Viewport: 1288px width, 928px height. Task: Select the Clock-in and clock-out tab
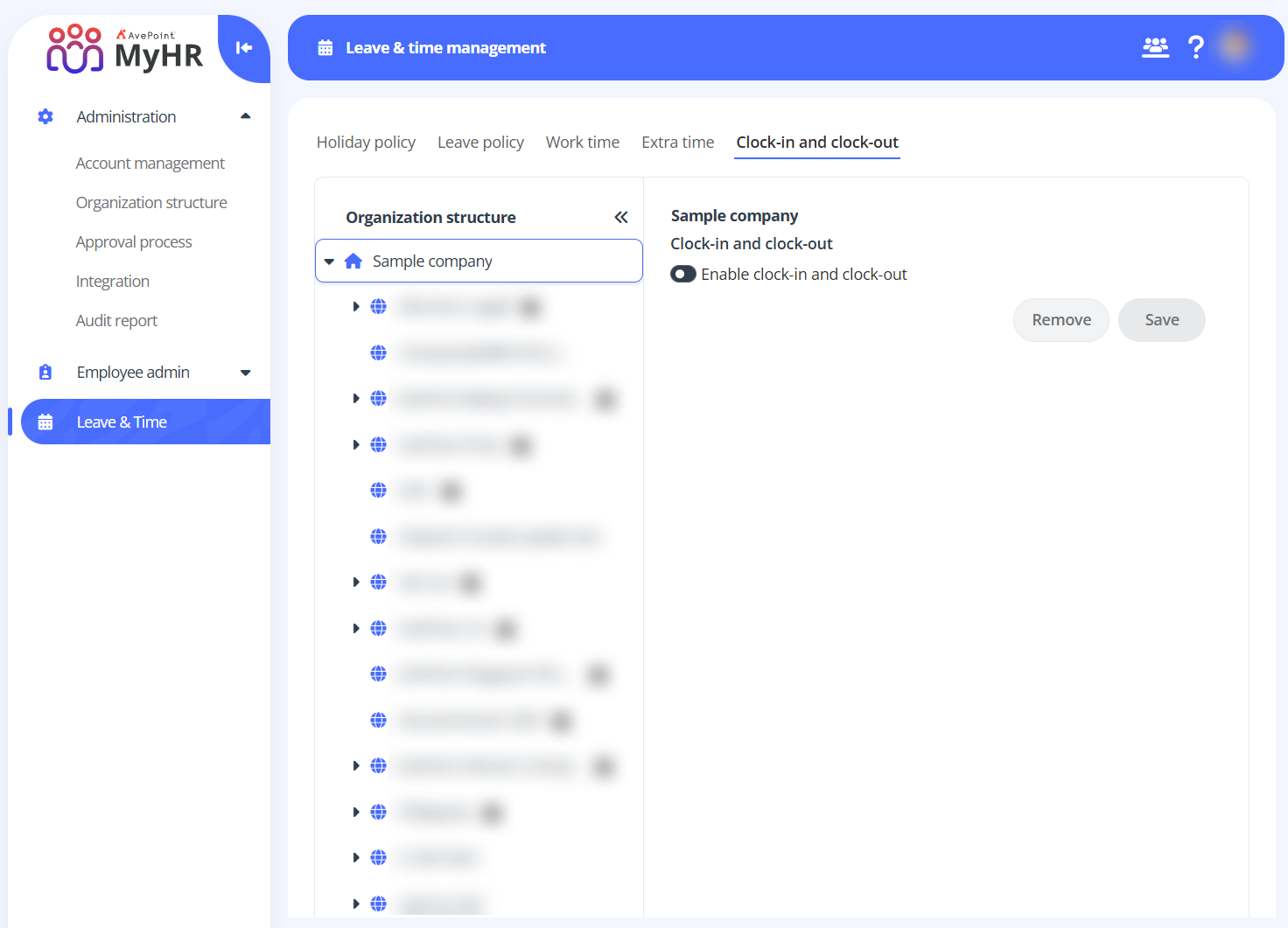click(817, 143)
